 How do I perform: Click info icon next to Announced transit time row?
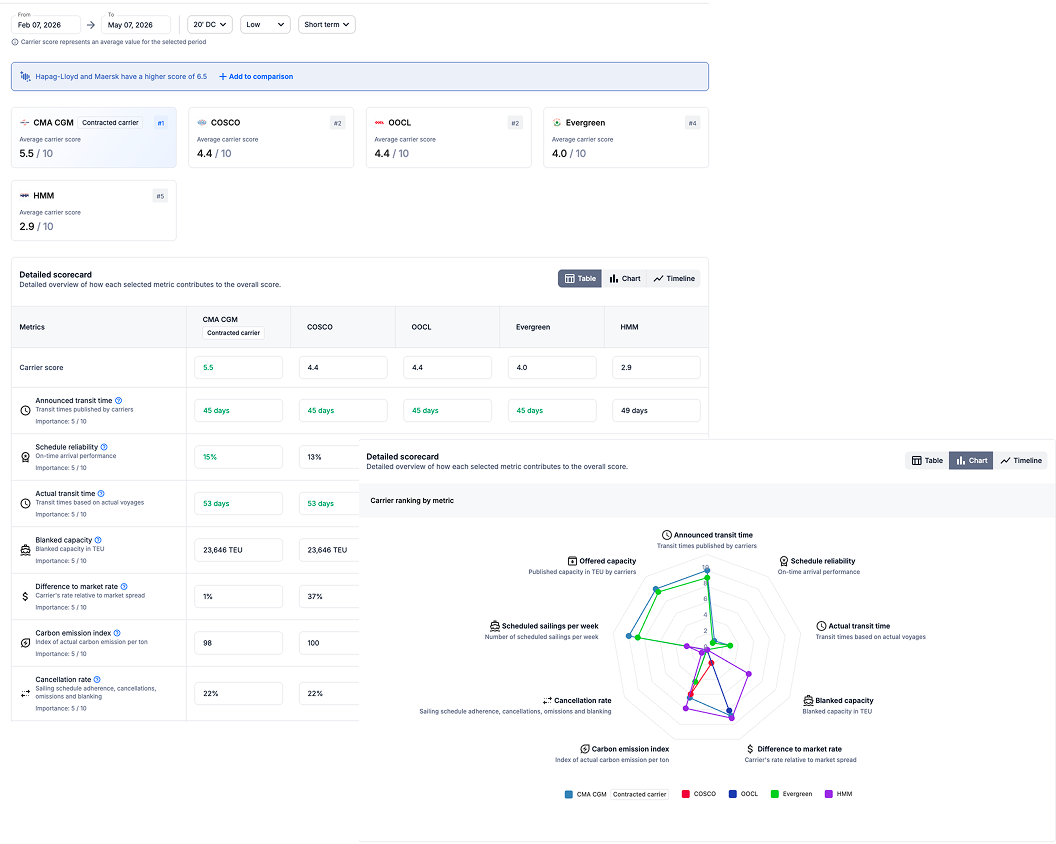(119, 401)
